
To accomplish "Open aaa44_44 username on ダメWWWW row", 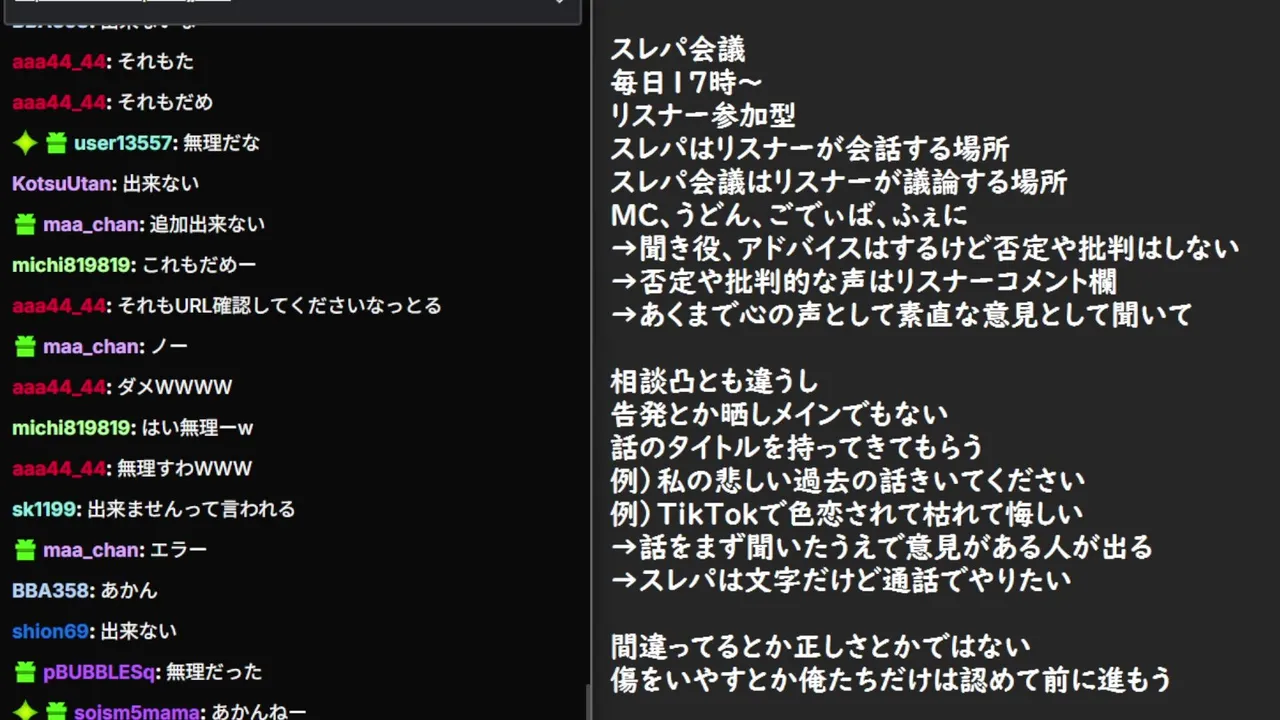I will [59, 387].
